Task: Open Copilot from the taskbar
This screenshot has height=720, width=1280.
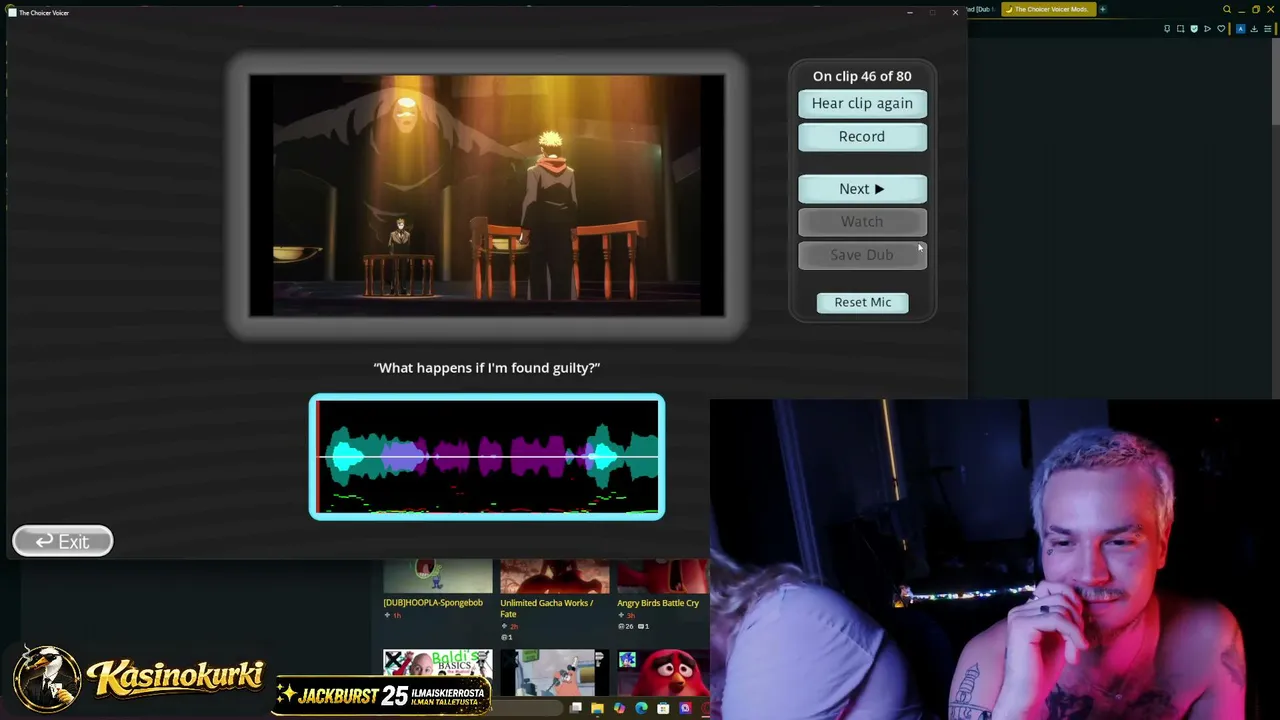Action: (x=619, y=709)
